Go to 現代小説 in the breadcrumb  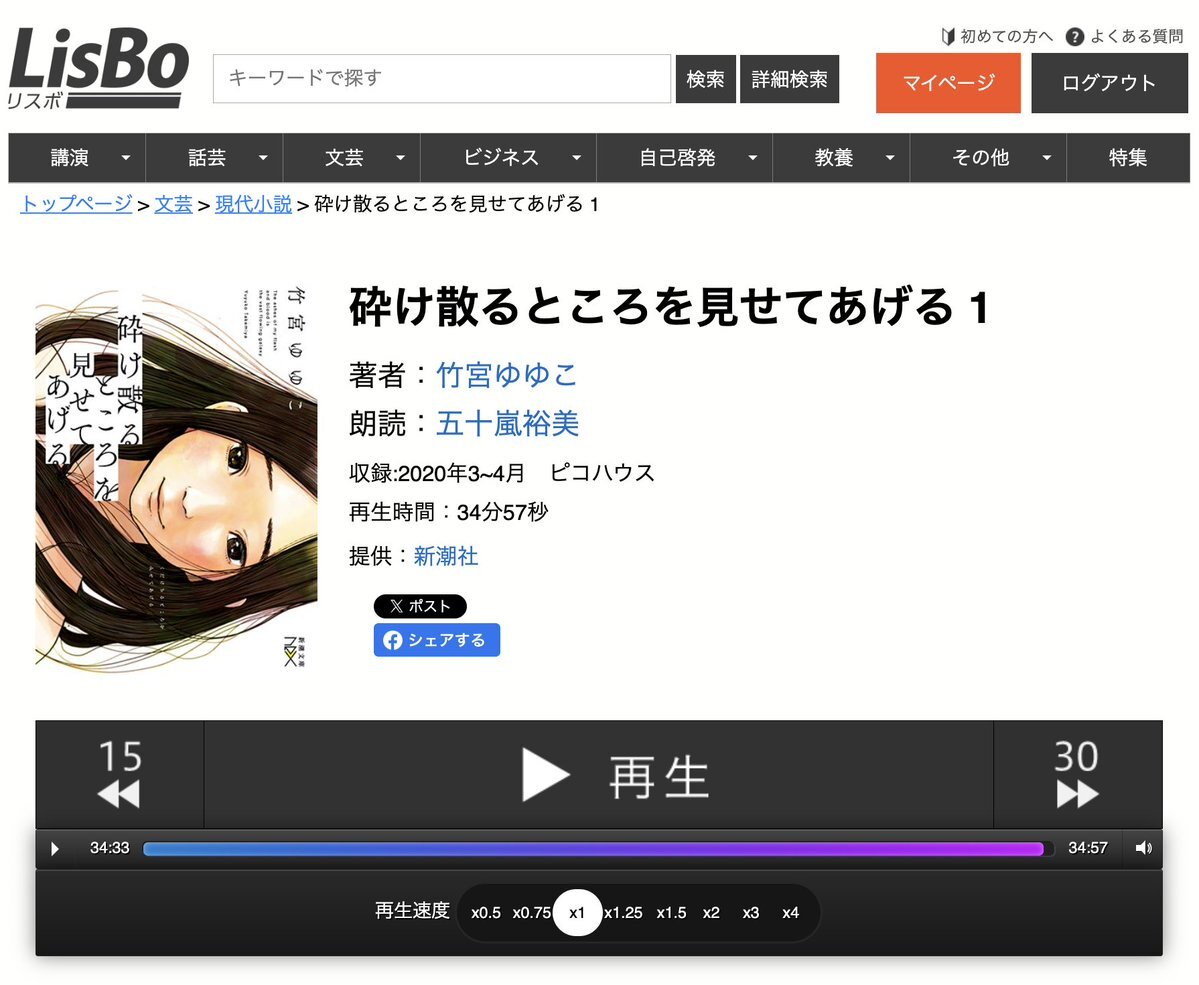point(253,204)
